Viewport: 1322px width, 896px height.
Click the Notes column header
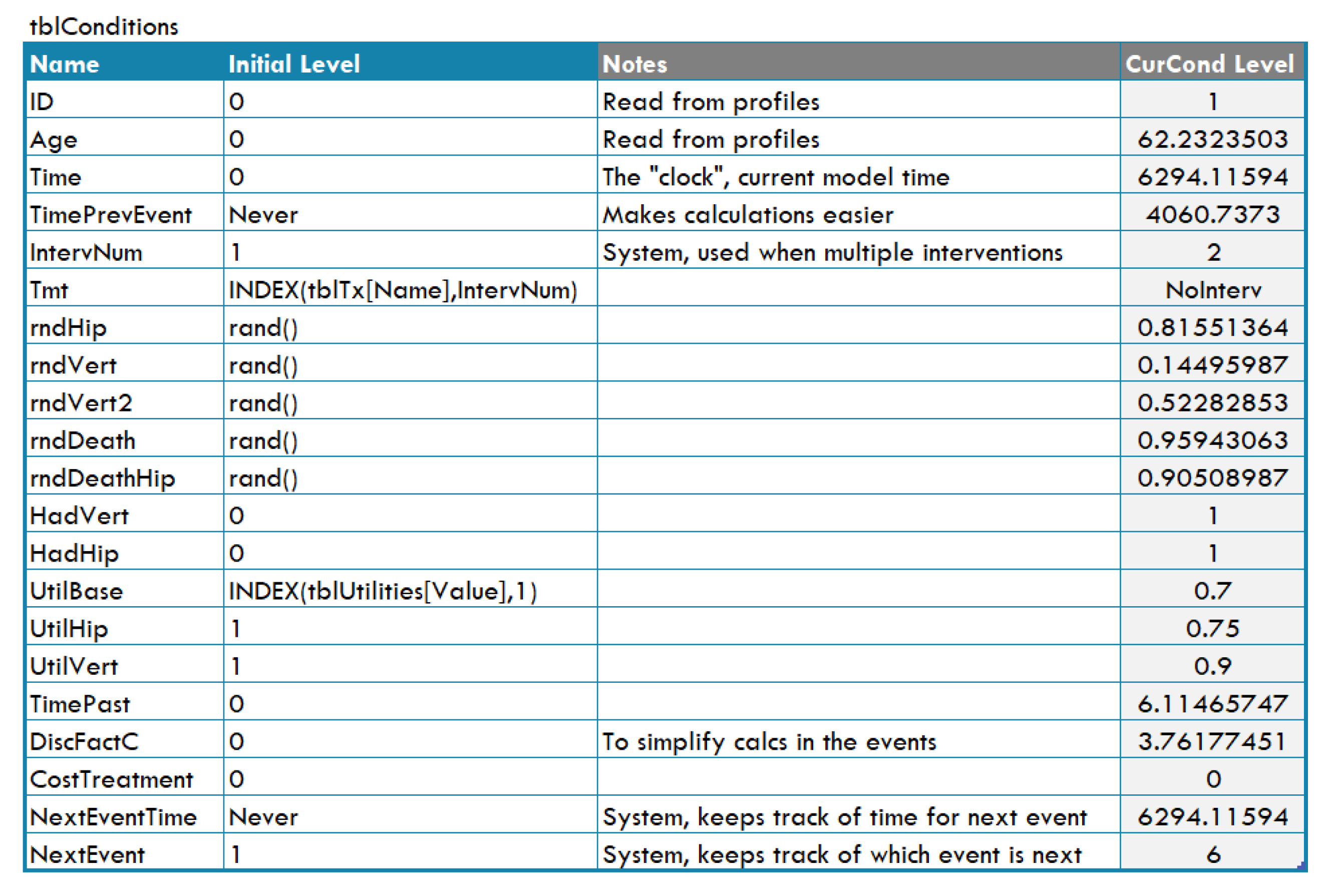point(634,64)
